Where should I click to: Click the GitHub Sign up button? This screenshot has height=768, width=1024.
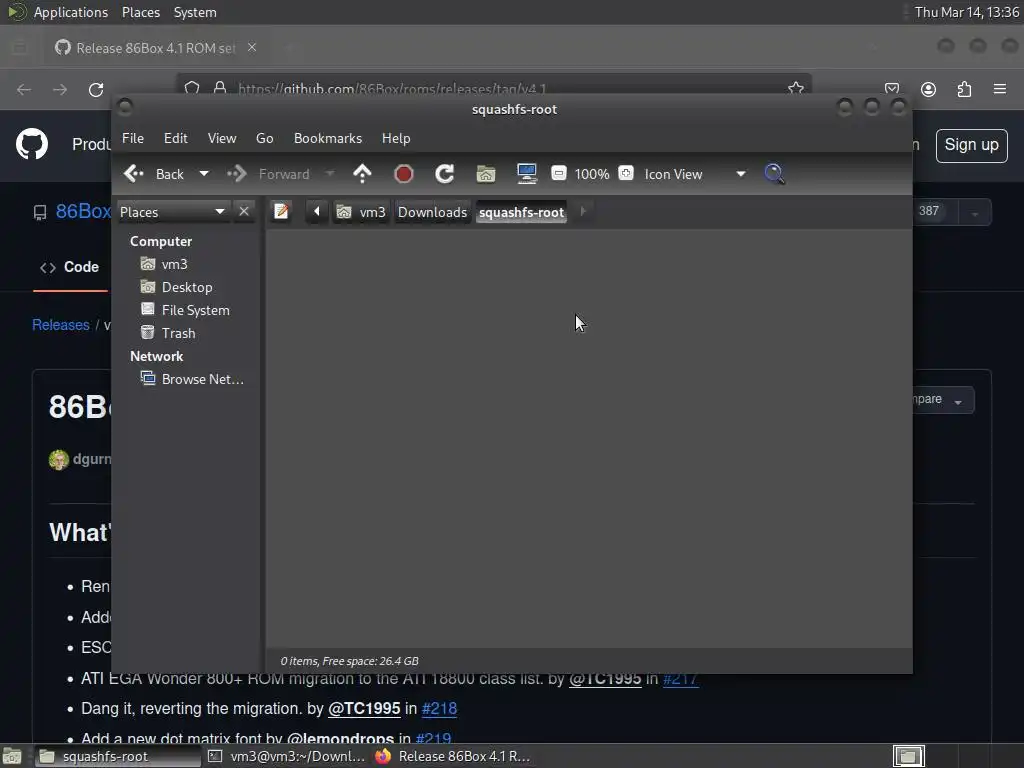pyautogui.click(x=971, y=145)
